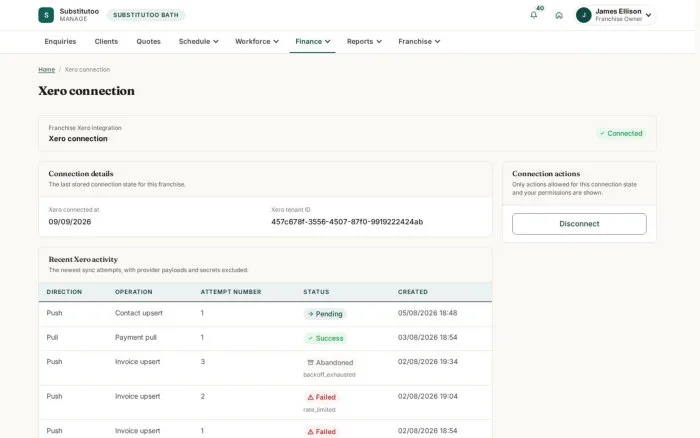Viewport: 700px width, 438px height.
Task: Open the Clients nav item
Action: pyautogui.click(x=106, y=41)
